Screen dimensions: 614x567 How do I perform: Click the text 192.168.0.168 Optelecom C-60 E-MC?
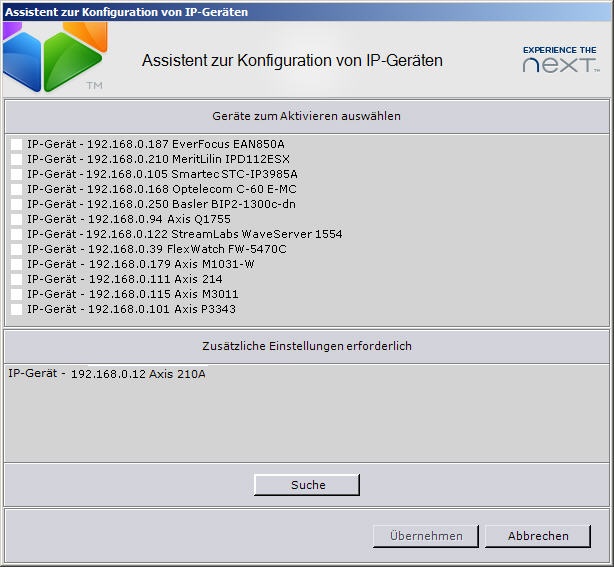click(x=191, y=189)
